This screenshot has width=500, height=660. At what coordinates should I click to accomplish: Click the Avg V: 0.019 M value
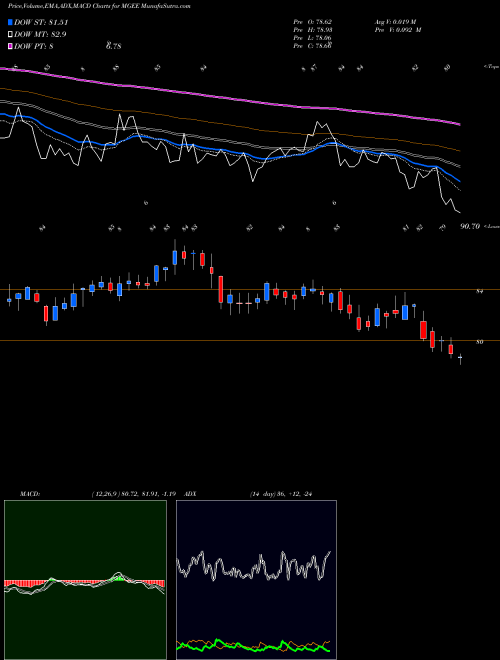396,22
